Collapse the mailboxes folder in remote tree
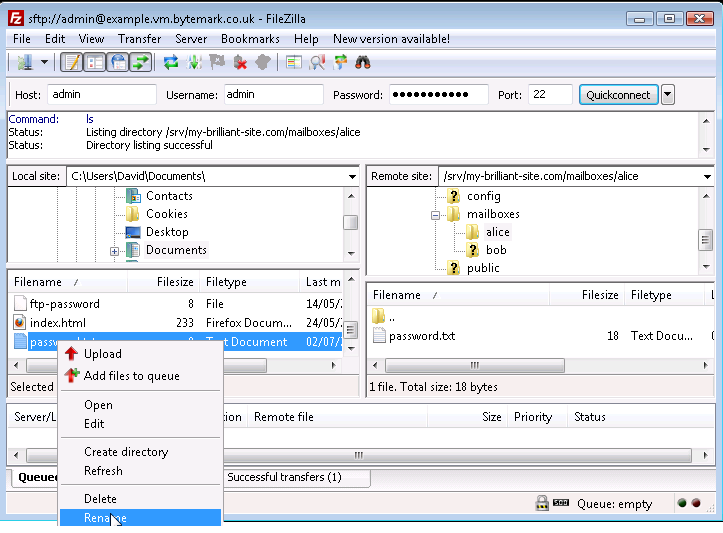 (435, 215)
